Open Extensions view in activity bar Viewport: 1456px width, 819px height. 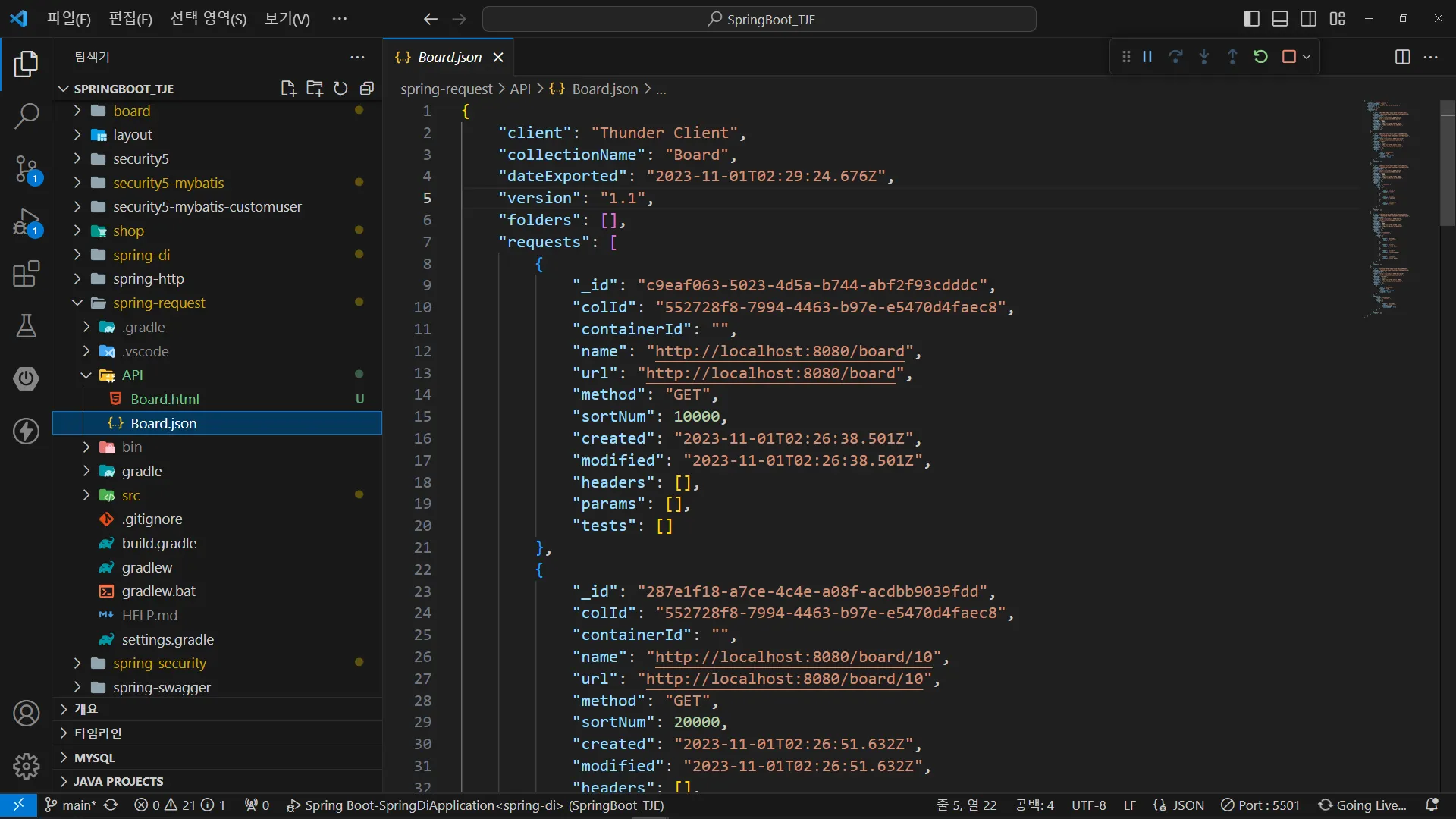coord(27,274)
